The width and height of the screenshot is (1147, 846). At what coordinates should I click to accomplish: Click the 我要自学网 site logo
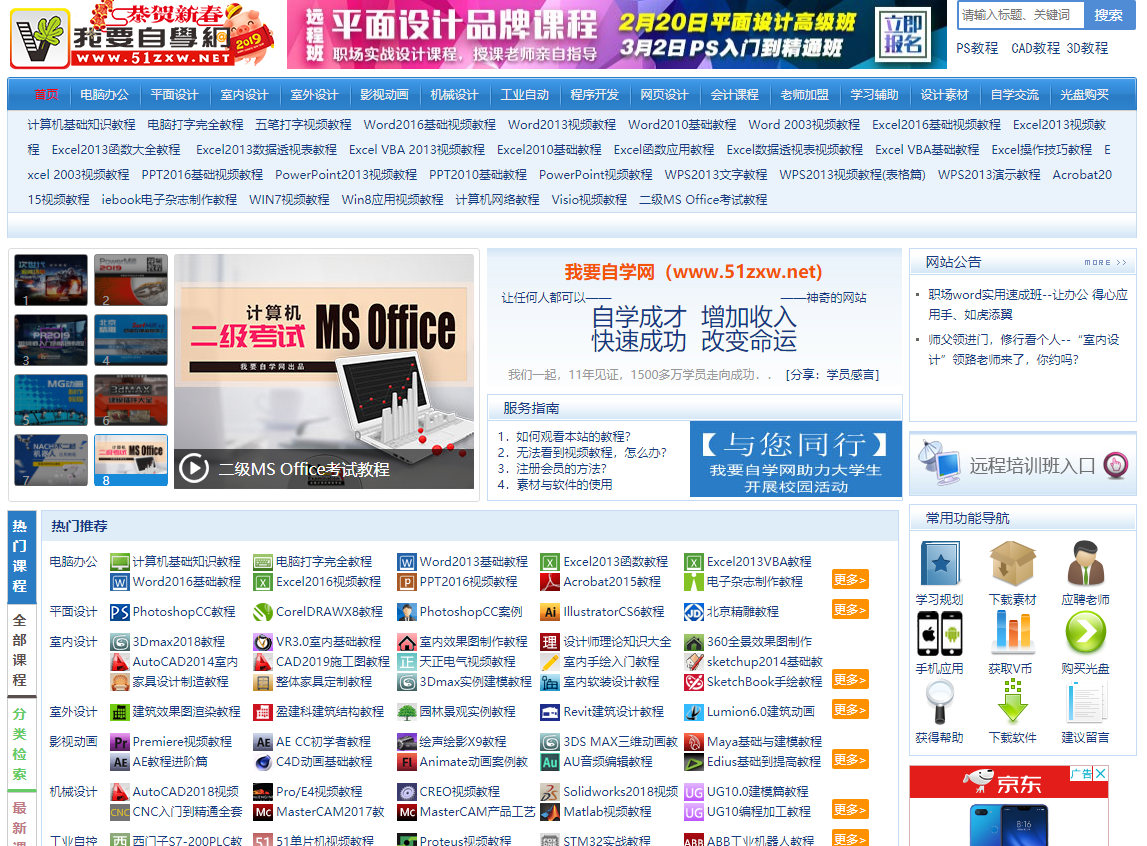point(142,35)
